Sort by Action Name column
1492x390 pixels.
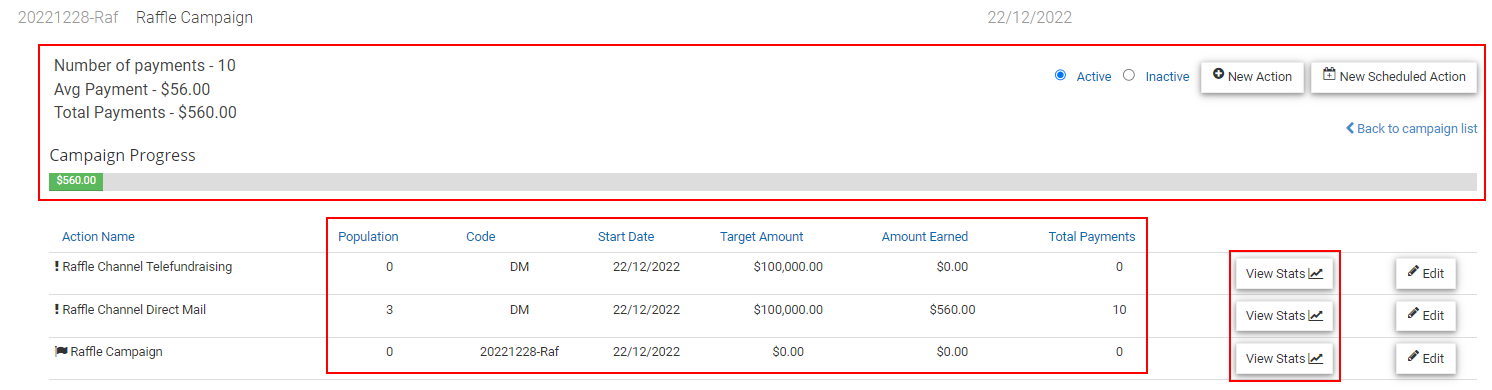[x=98, y=237]
